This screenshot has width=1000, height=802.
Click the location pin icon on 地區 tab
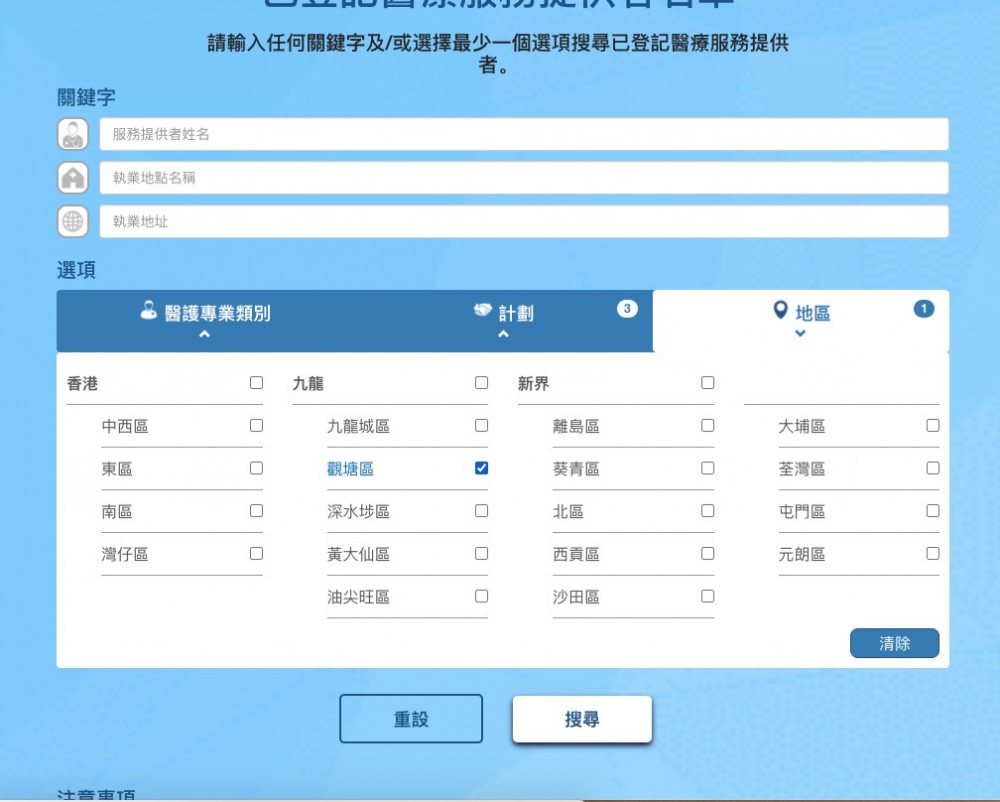(781, 311)
